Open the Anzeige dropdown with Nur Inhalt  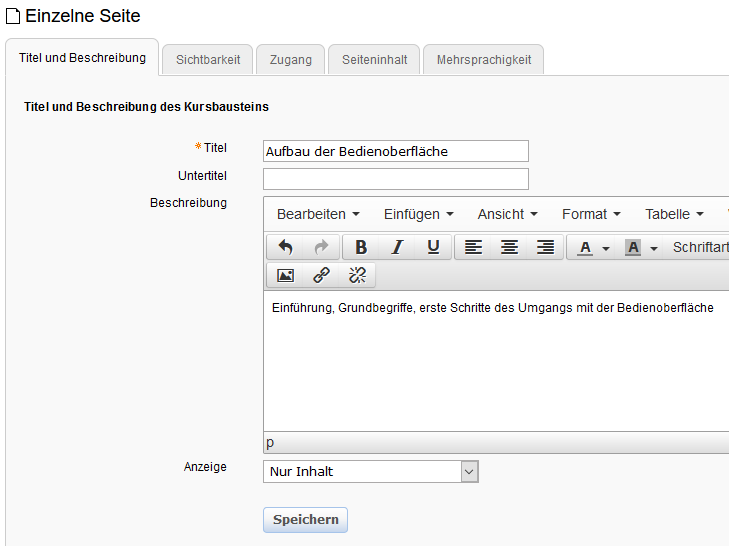pos(371,471)
